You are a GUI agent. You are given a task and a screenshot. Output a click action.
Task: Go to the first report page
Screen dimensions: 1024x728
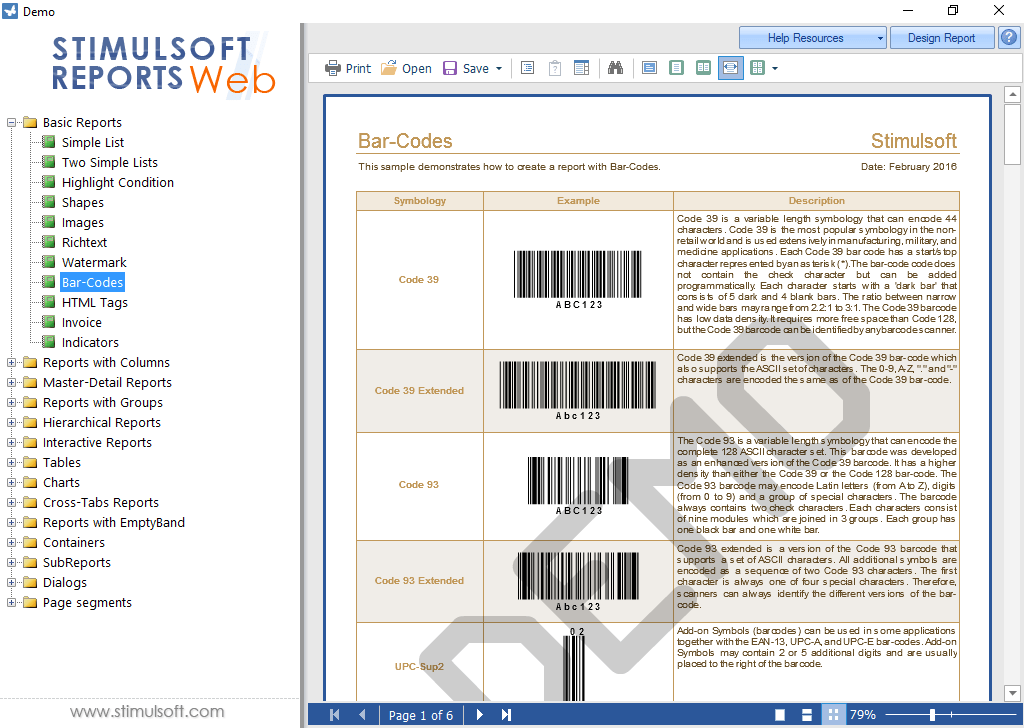pos(334,714)
